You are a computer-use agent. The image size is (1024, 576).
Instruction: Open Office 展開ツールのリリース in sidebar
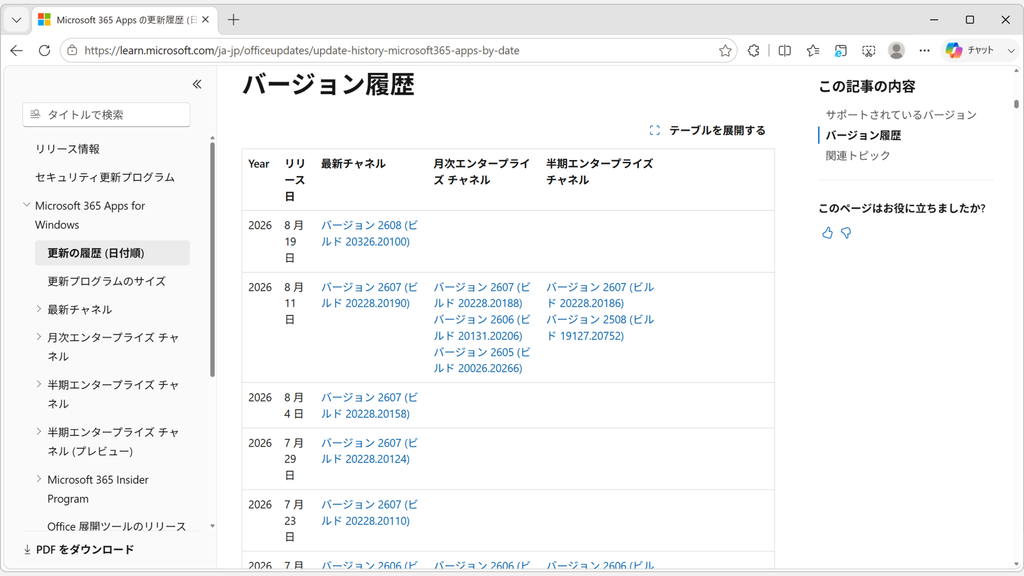pos(116,526)
